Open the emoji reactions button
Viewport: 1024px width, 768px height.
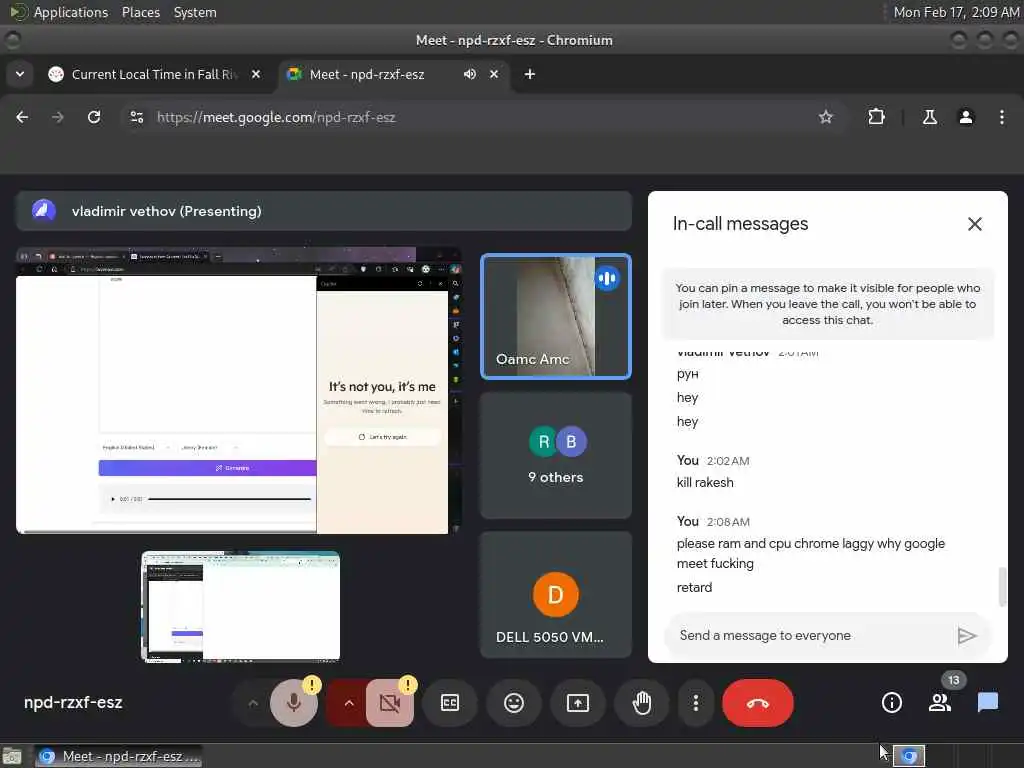(514, 703)
